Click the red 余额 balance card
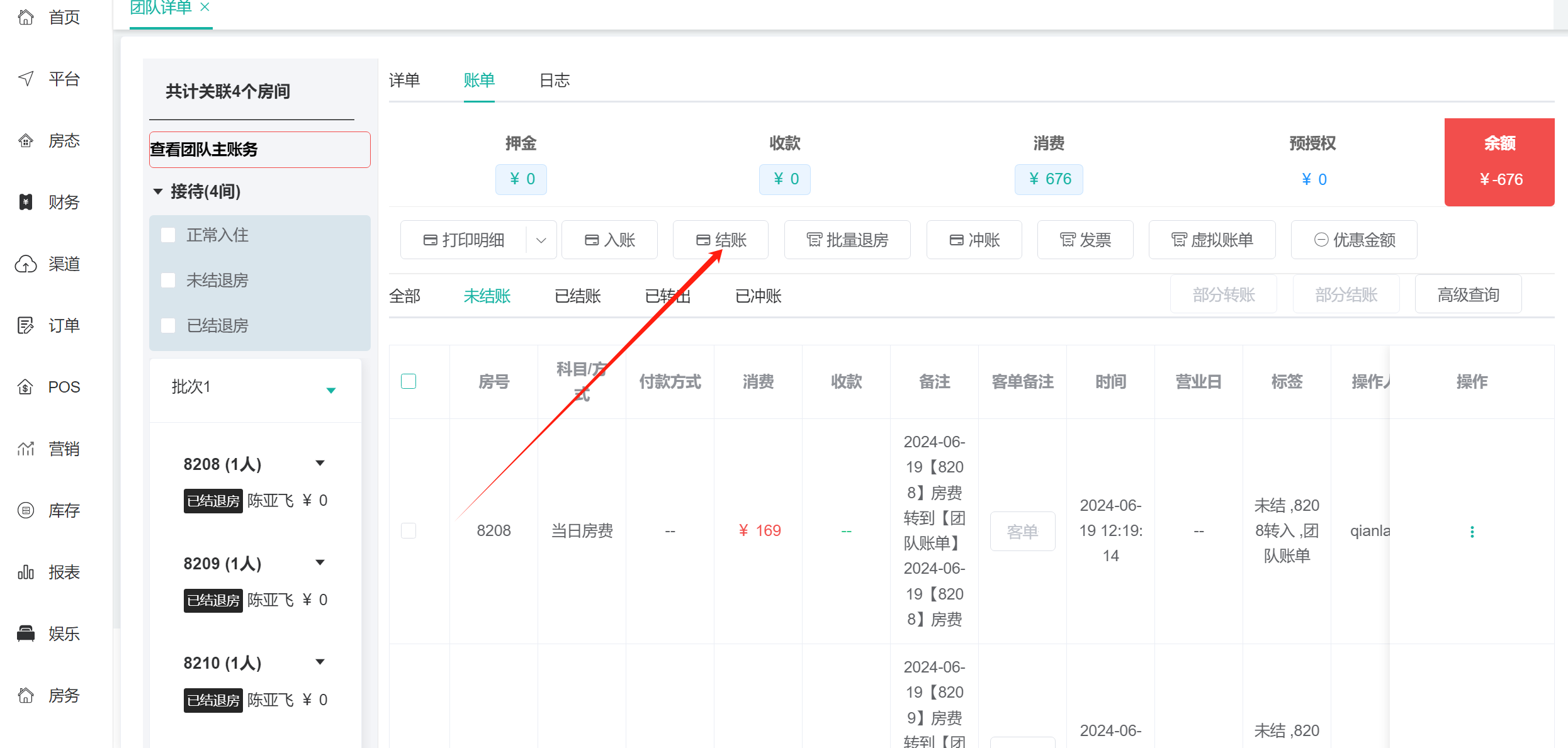The height and width of the screenshot is (748, 1568). coord(1499,162)
